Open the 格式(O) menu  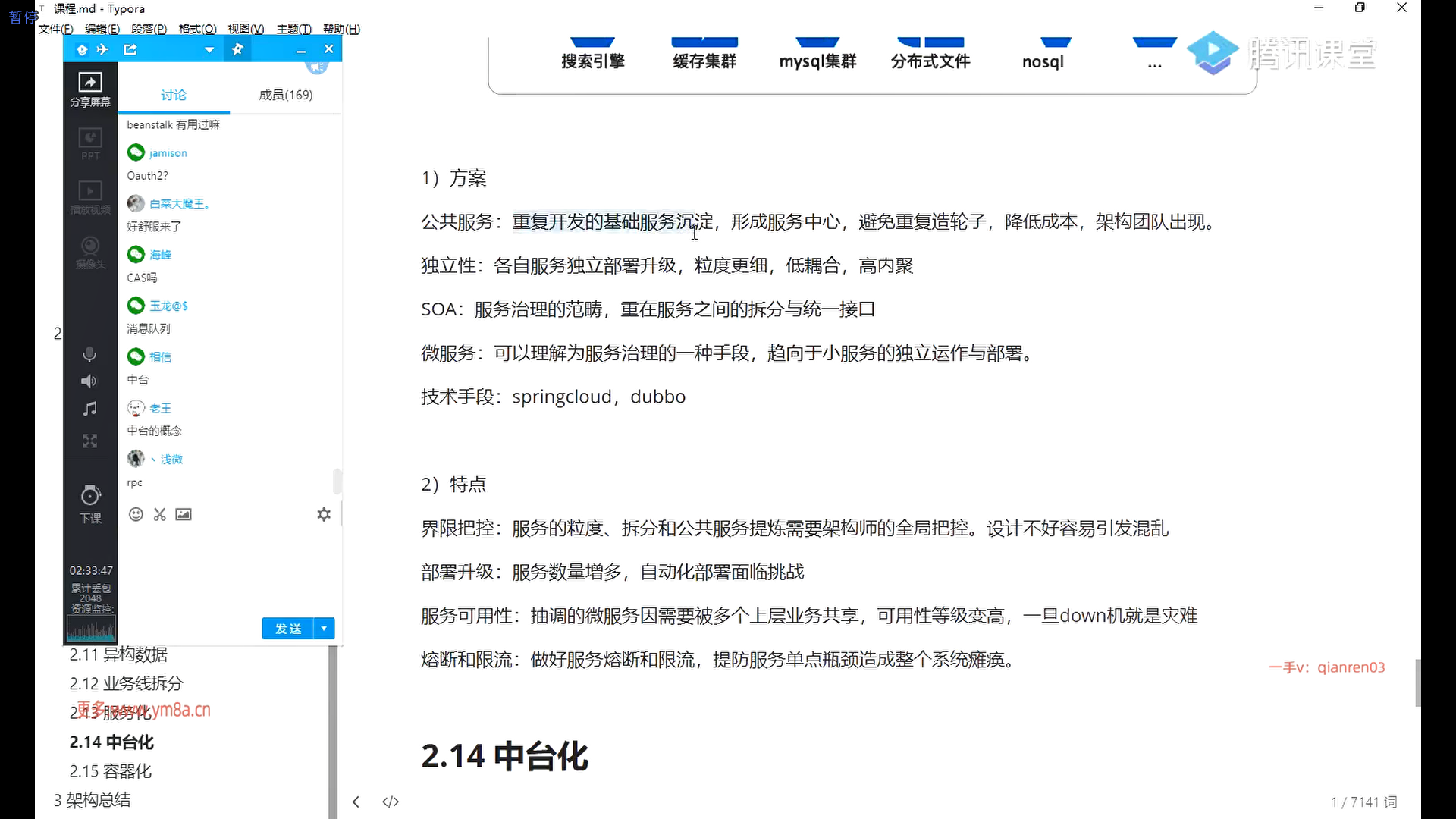pyautogui.click(x=197, y=29)
